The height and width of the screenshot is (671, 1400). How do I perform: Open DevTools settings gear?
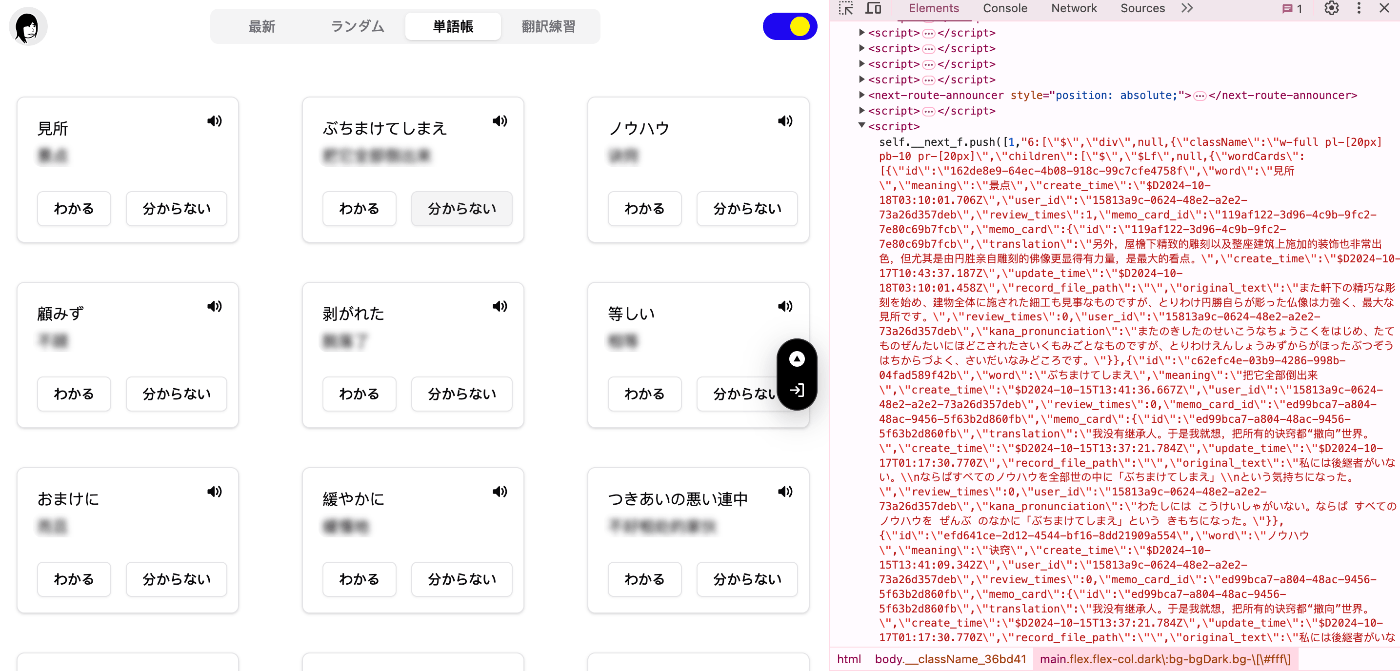1332,8
